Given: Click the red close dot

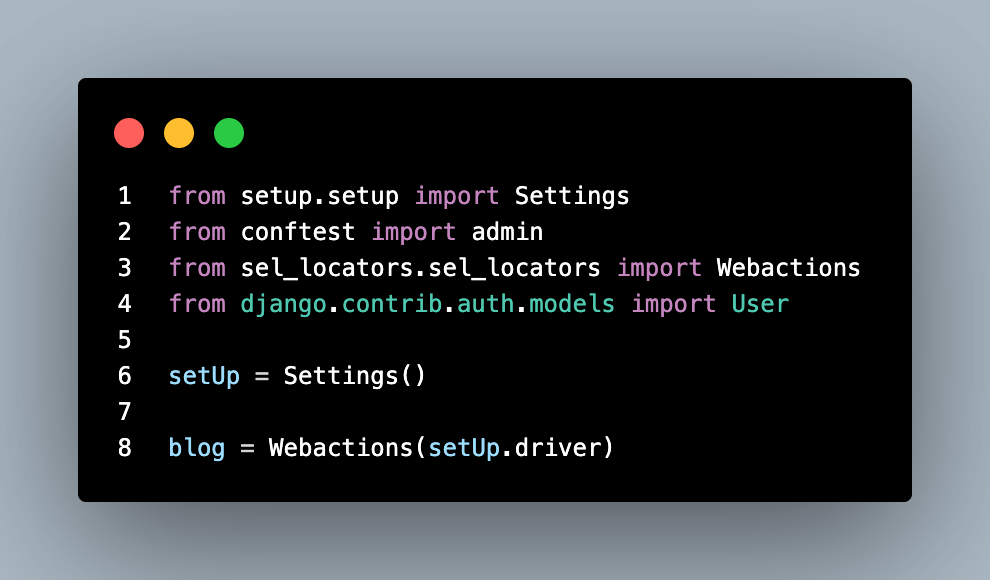Looking at the screenshot, I should pos(129,133).
